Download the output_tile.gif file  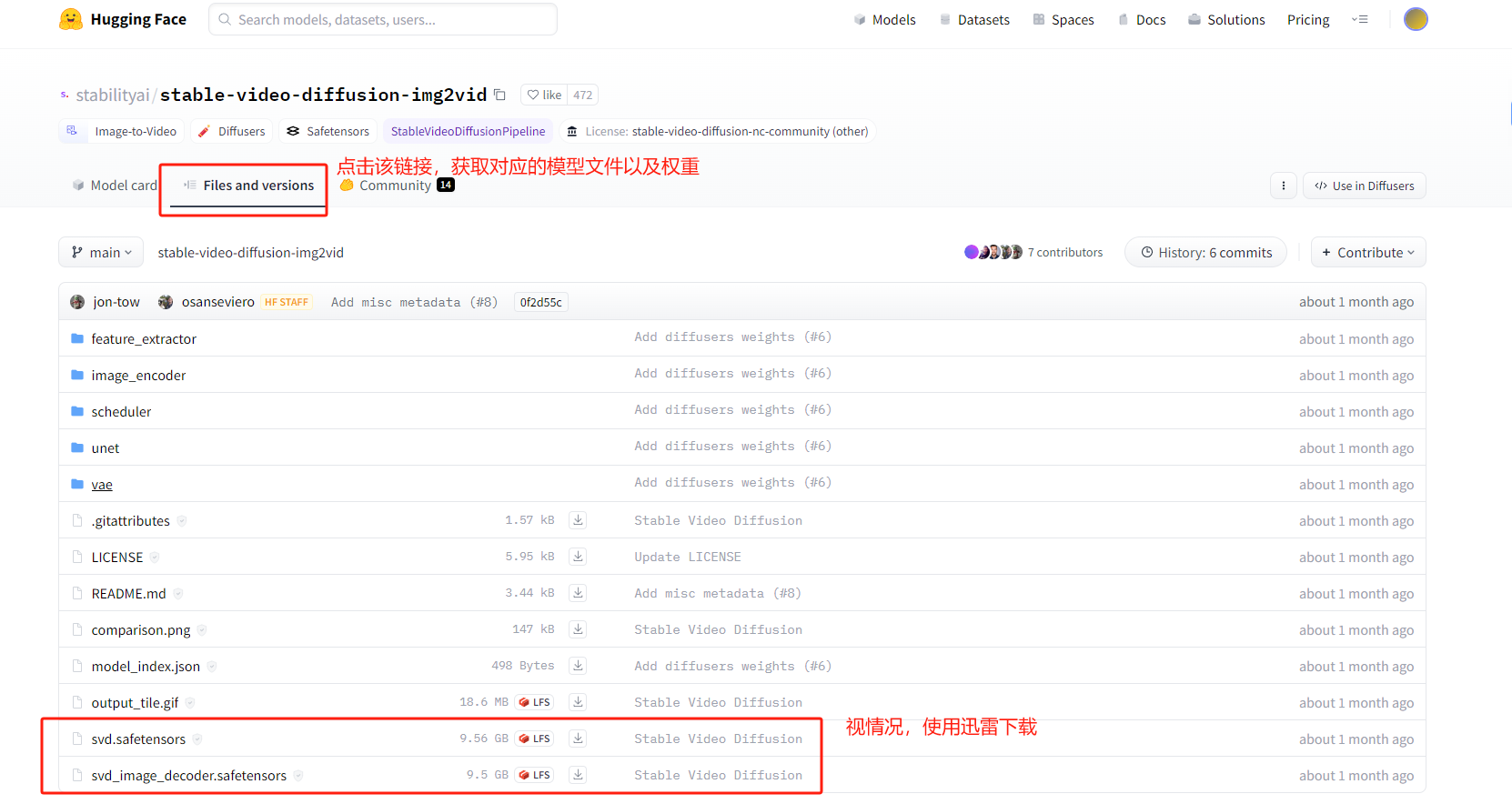[x=578, y=702]
